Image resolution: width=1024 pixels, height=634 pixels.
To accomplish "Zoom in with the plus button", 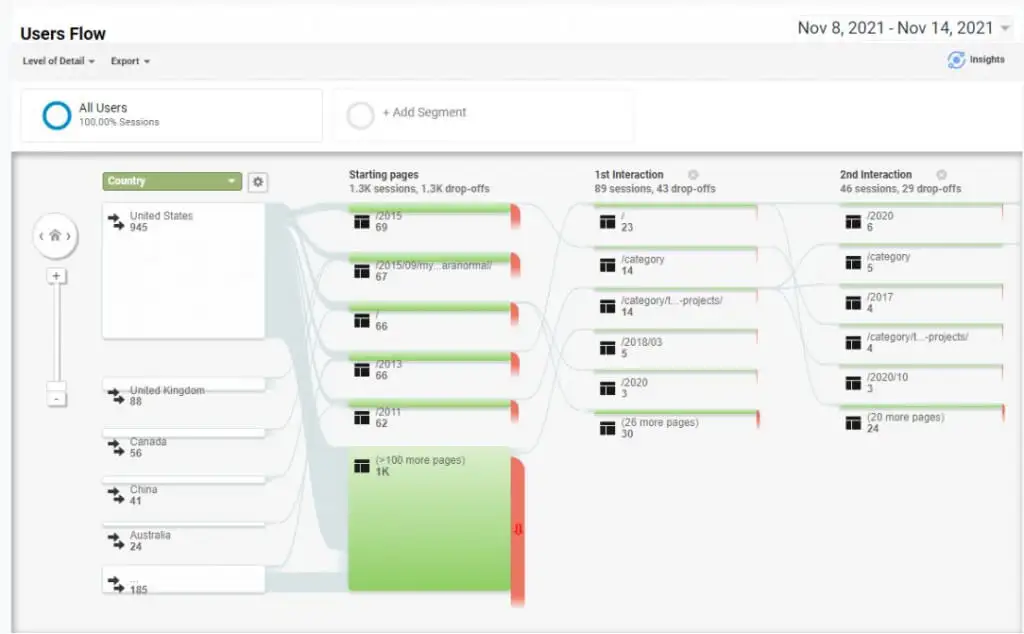I will (56, 276).
